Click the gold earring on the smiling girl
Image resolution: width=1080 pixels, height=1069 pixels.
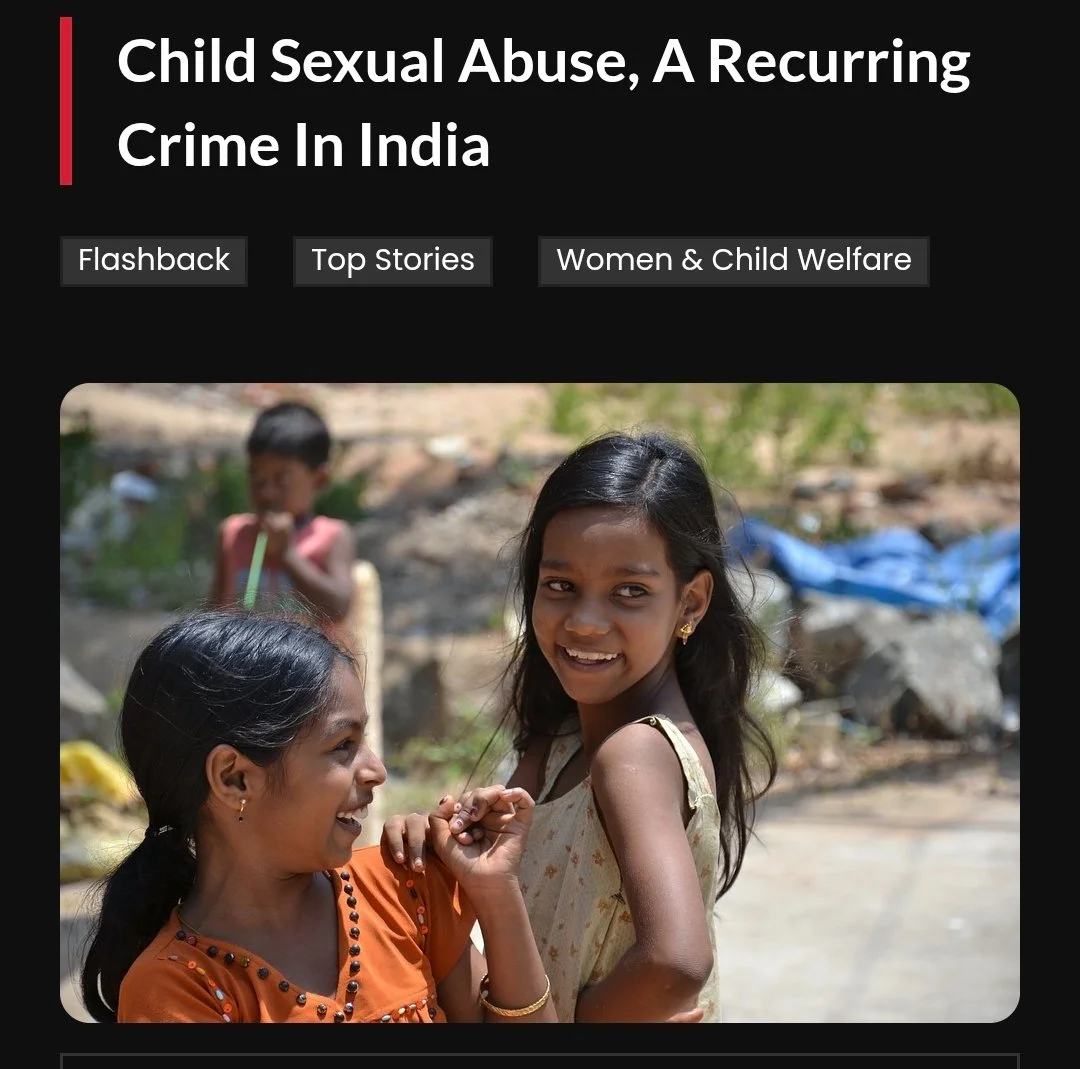point(687,632)
